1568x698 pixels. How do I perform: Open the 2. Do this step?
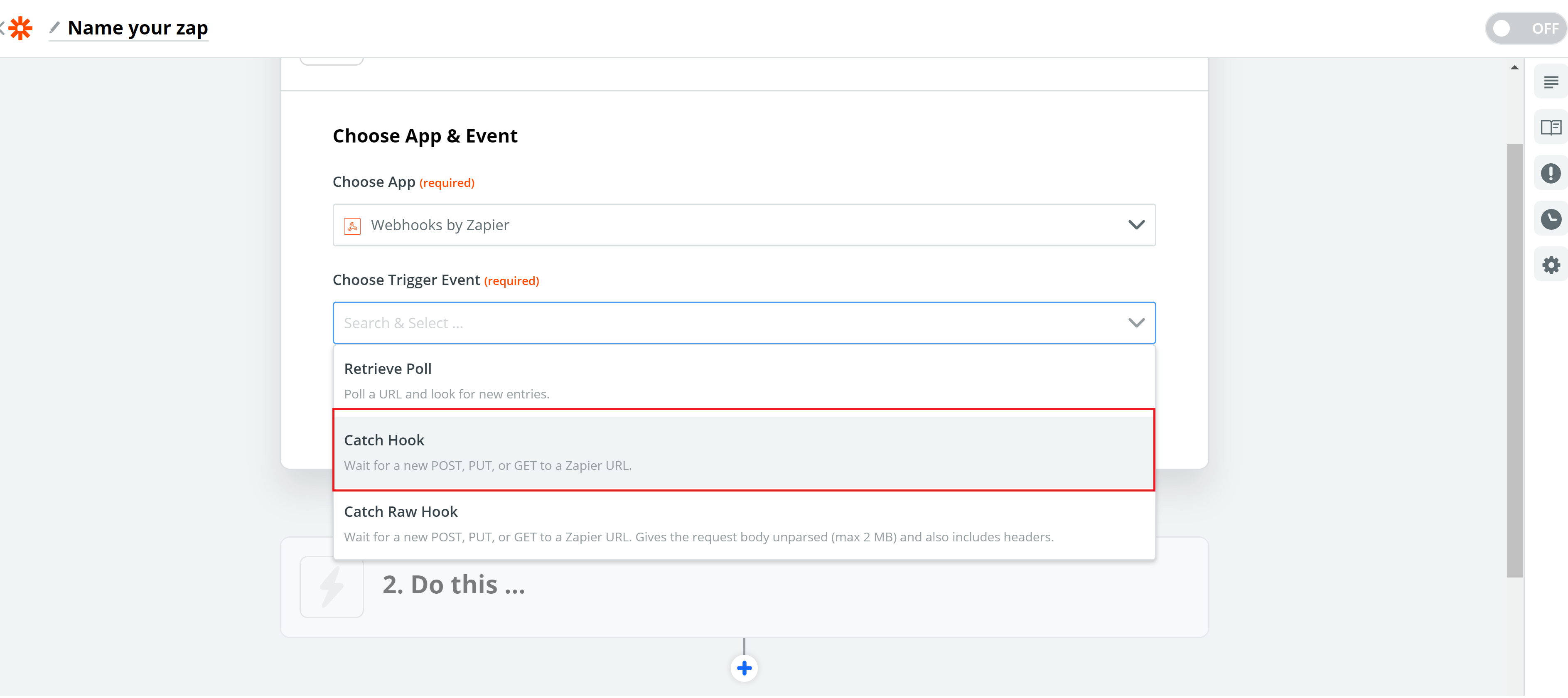[x=744, y=587]
